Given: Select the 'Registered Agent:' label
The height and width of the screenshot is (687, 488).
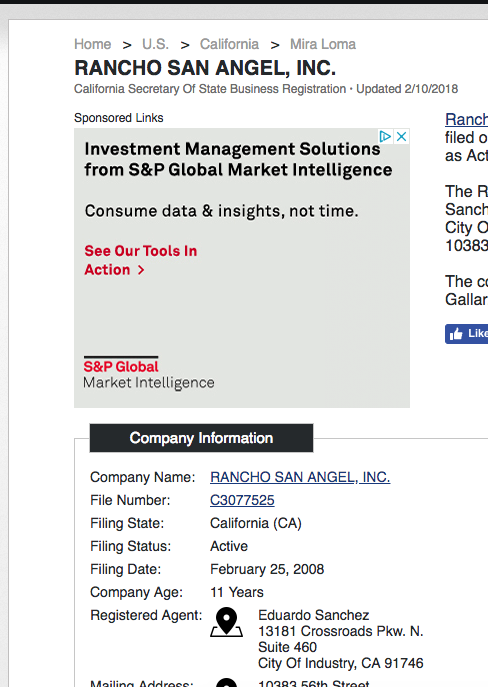Looking at the screenshot, I should [146, 615].
